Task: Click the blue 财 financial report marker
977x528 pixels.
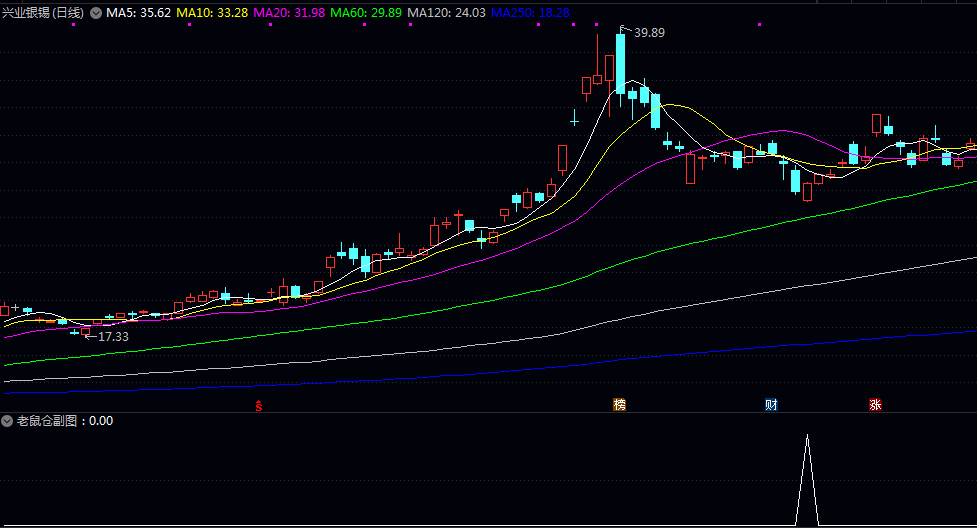Action: (771, 405)
